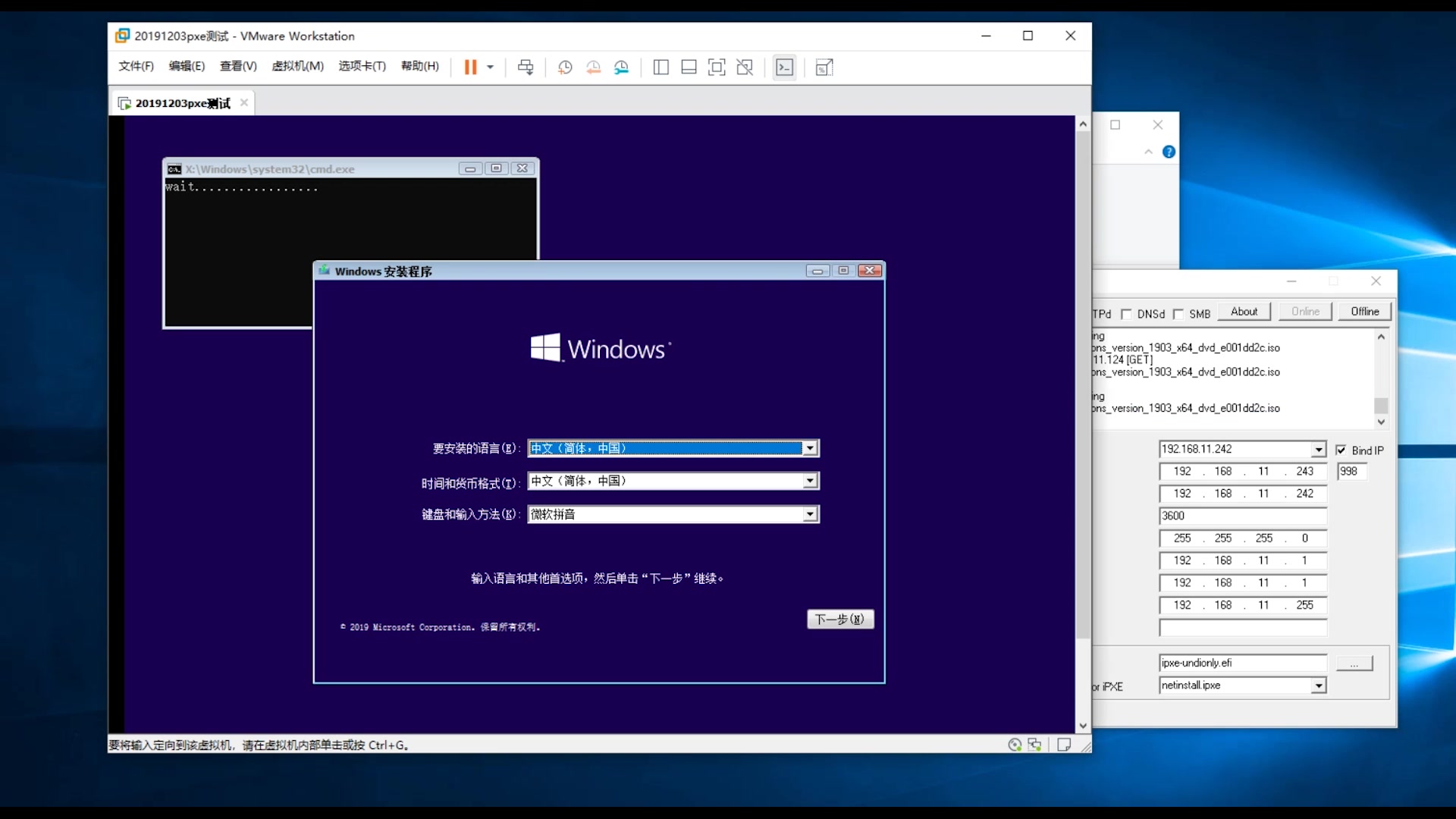Minimize the cmd.exe window
The width and height of the screenshot is (1456, 819).
point(470,168)
